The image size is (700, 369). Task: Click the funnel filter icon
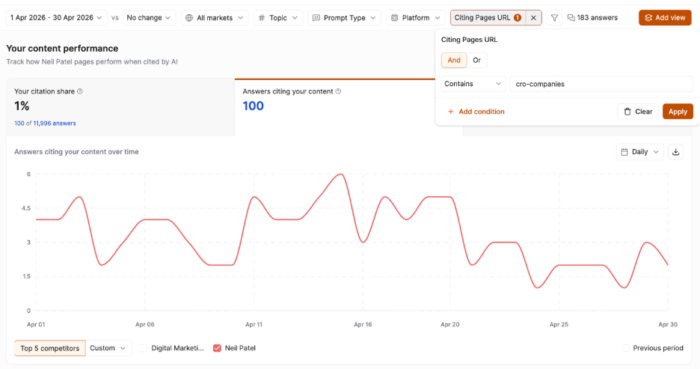pyautogui.click(x=554, y=18)
